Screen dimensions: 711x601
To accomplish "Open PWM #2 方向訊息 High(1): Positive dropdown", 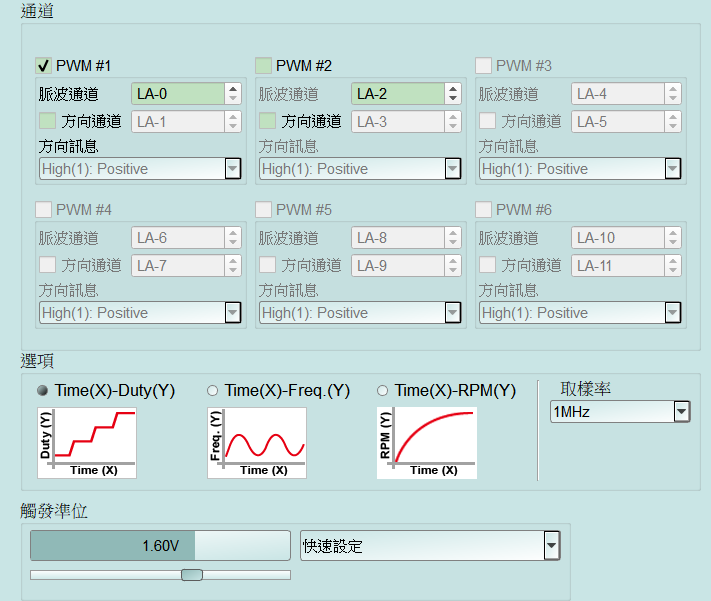I will click(360, 169).
